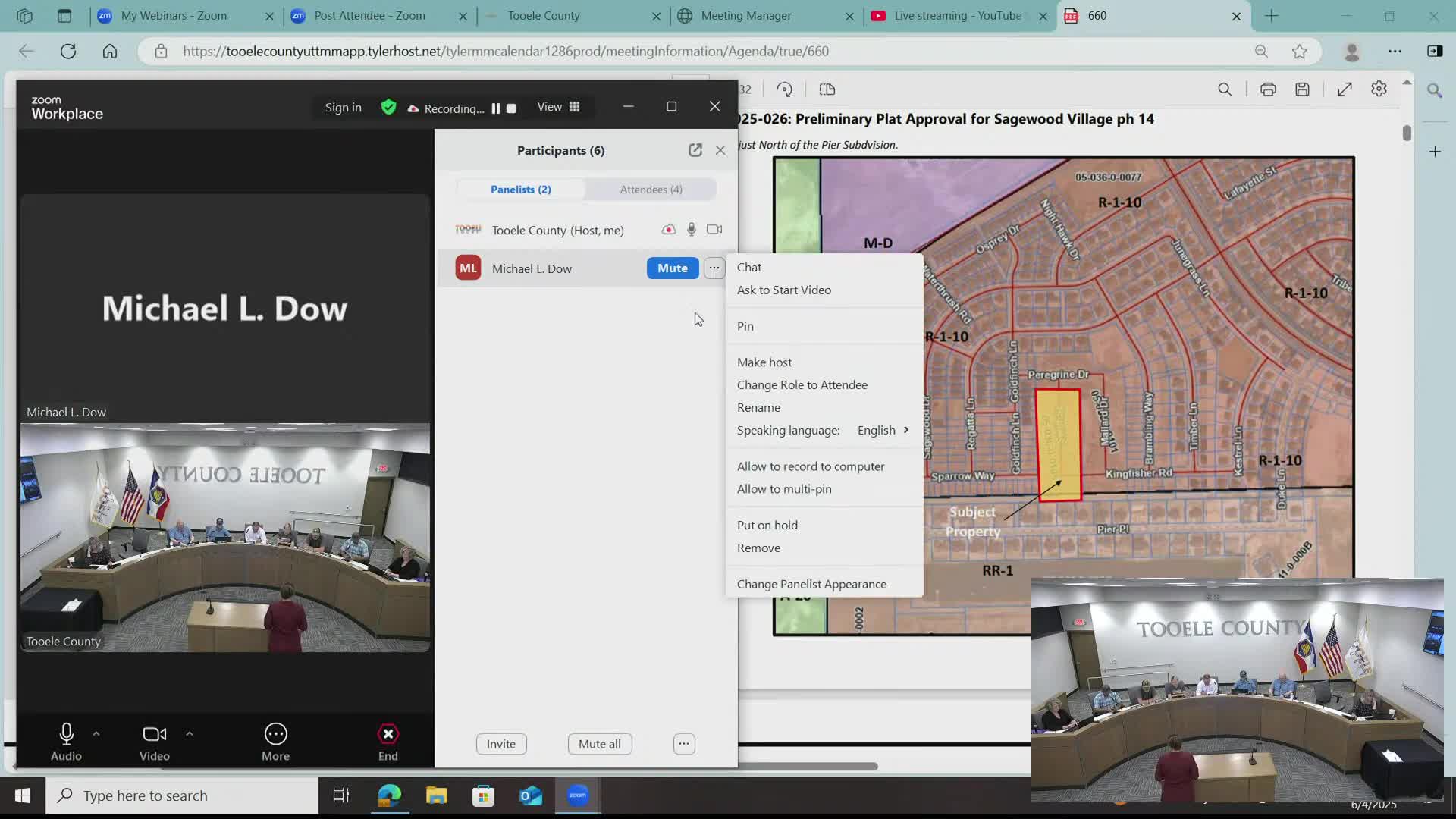The image size is (1456, 819).
Task: Save the PDF document
Action: pyautogui.click(x=1302, y=89)
